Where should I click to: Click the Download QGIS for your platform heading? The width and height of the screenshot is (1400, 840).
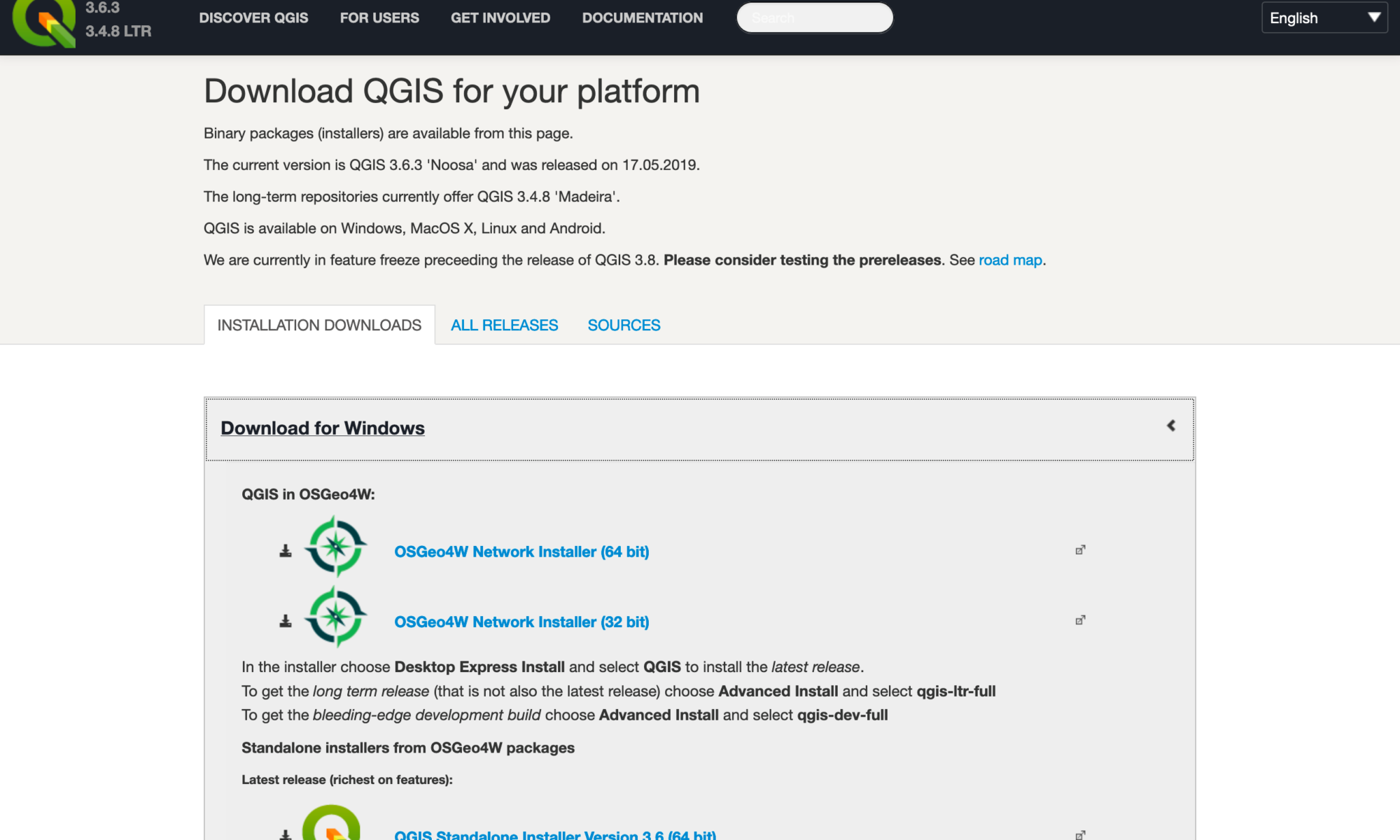[x=451, y=92]
